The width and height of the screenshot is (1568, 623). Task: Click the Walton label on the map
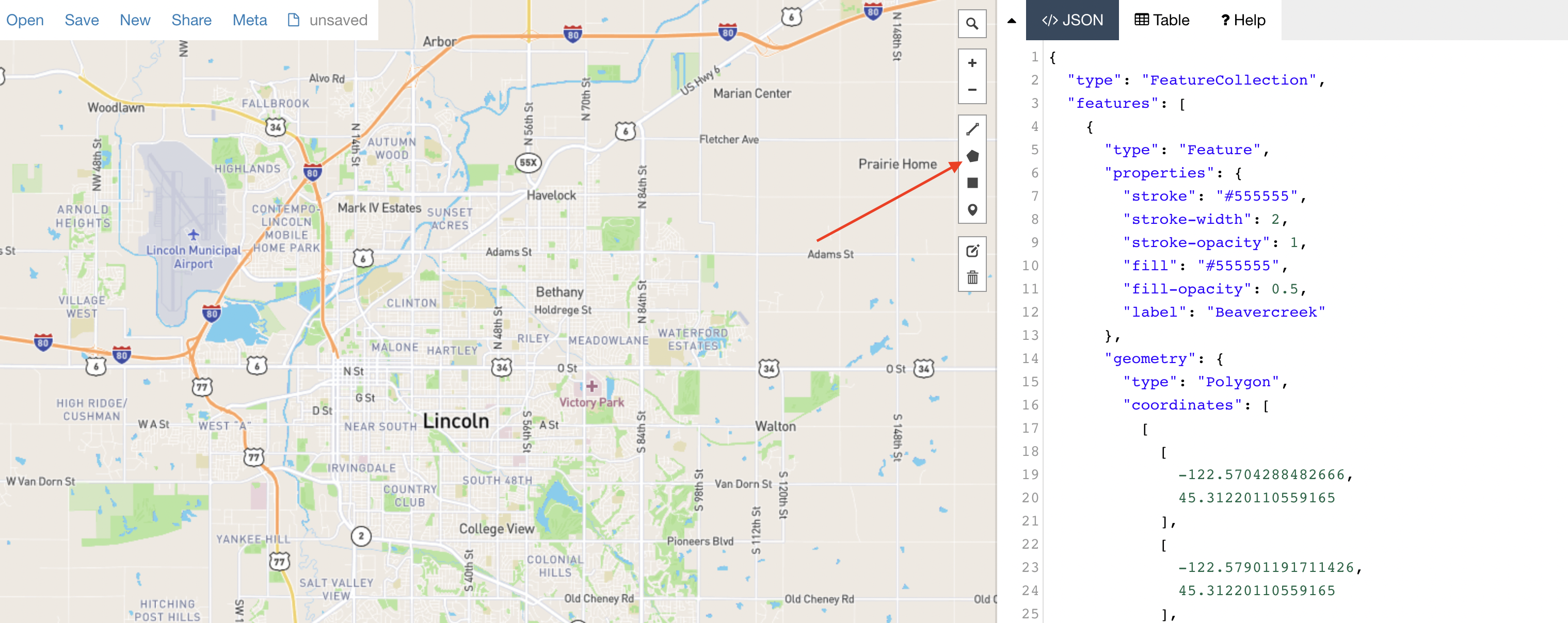coord(775,426)
